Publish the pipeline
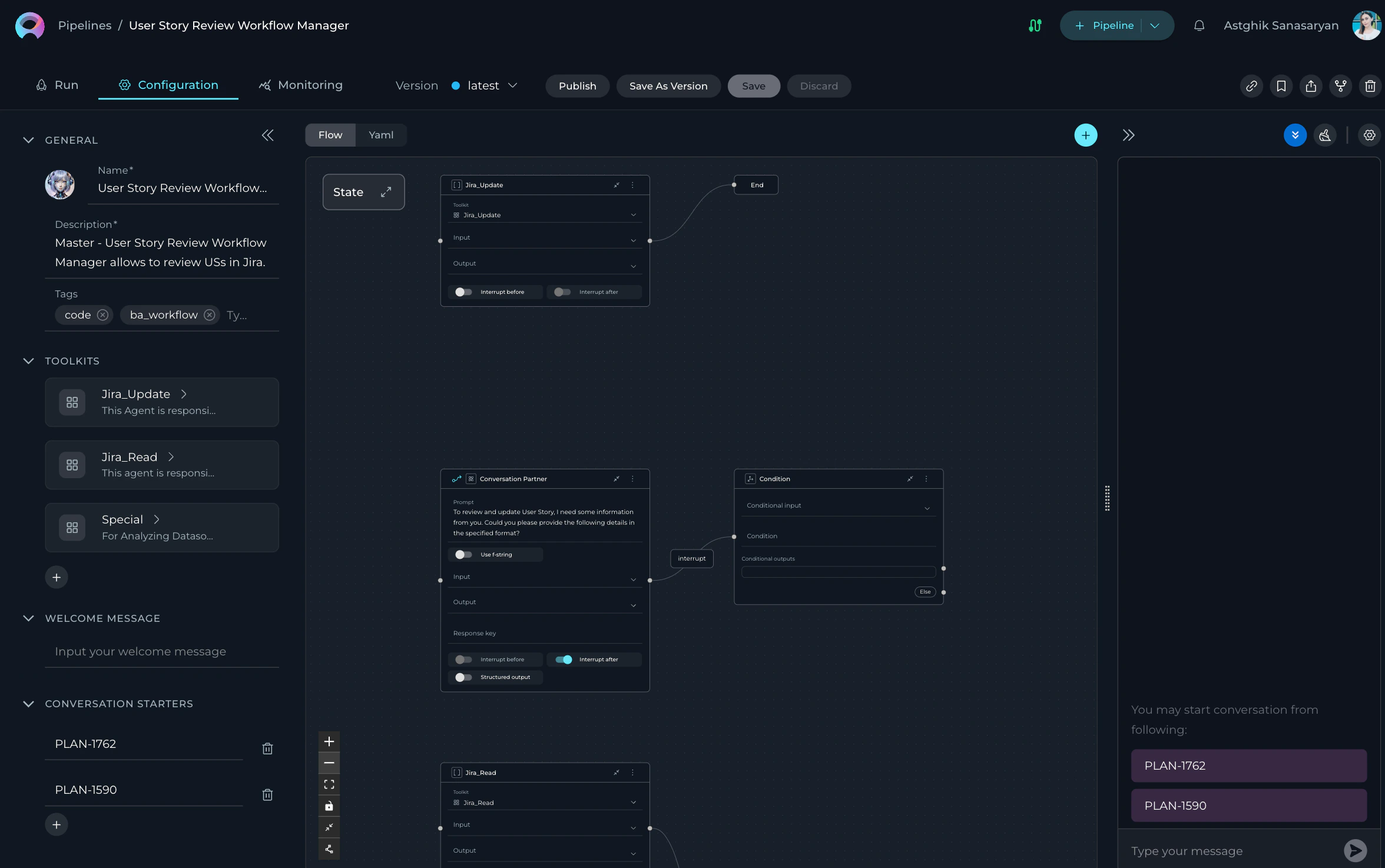 tap(576, 85)
